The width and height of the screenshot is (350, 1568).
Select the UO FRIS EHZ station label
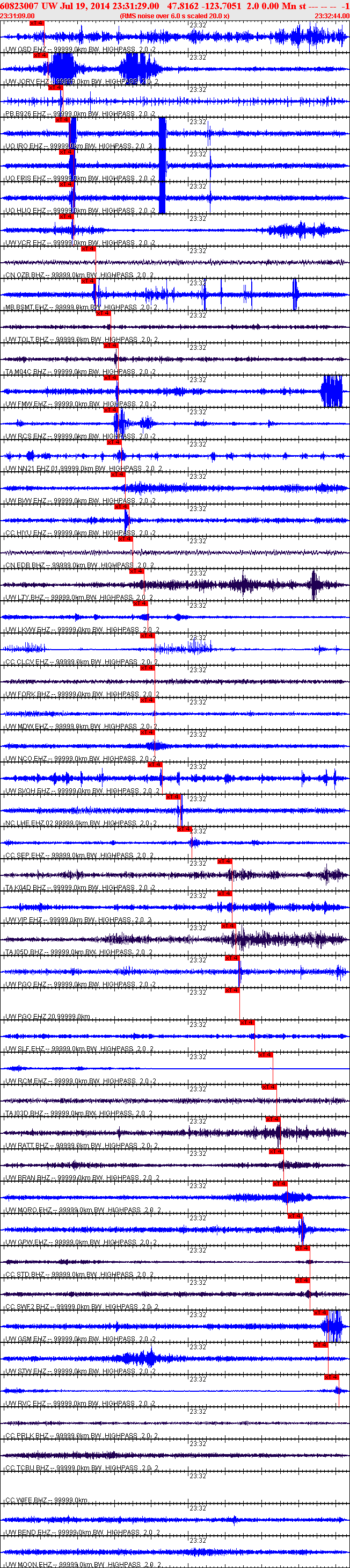tap(80, 178)
